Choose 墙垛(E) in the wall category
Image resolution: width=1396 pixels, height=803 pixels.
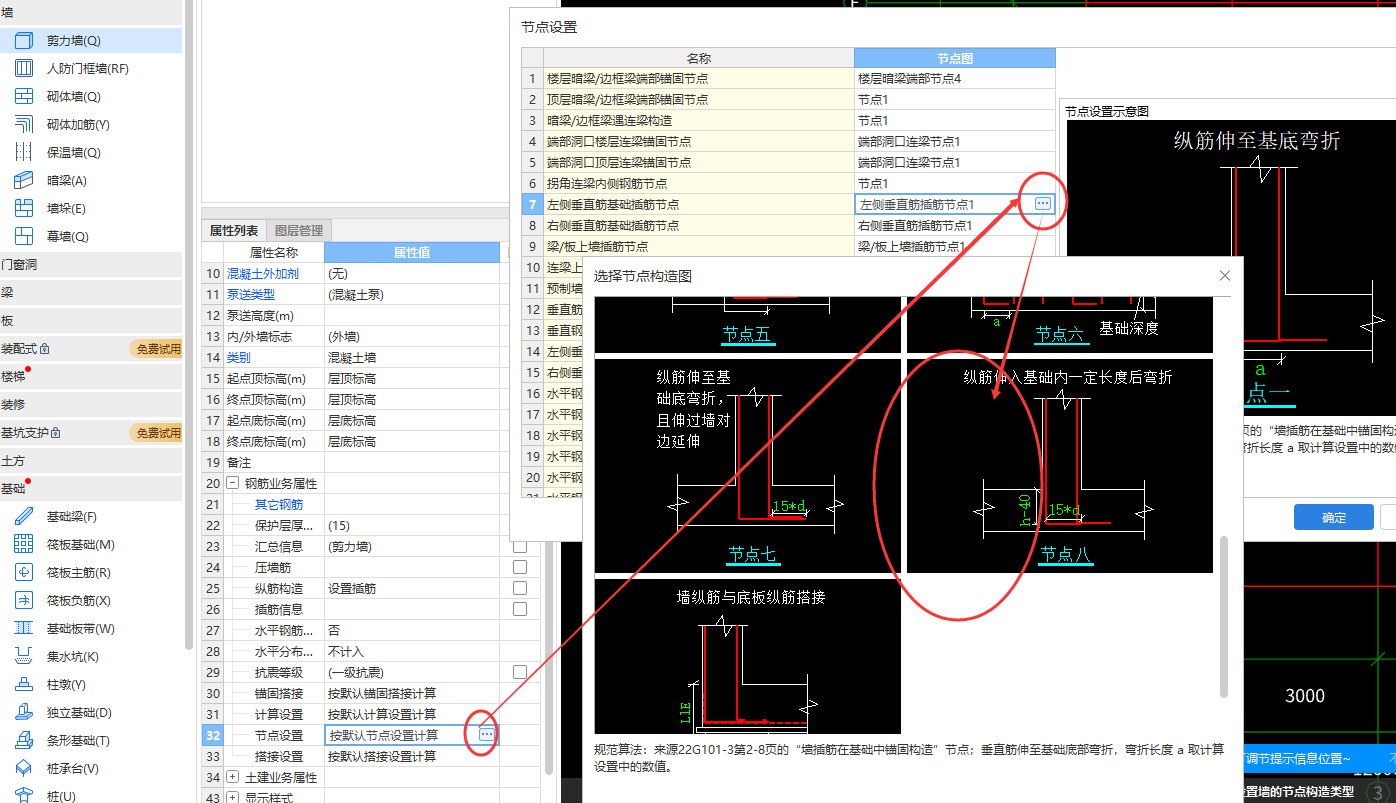point(90,209)
